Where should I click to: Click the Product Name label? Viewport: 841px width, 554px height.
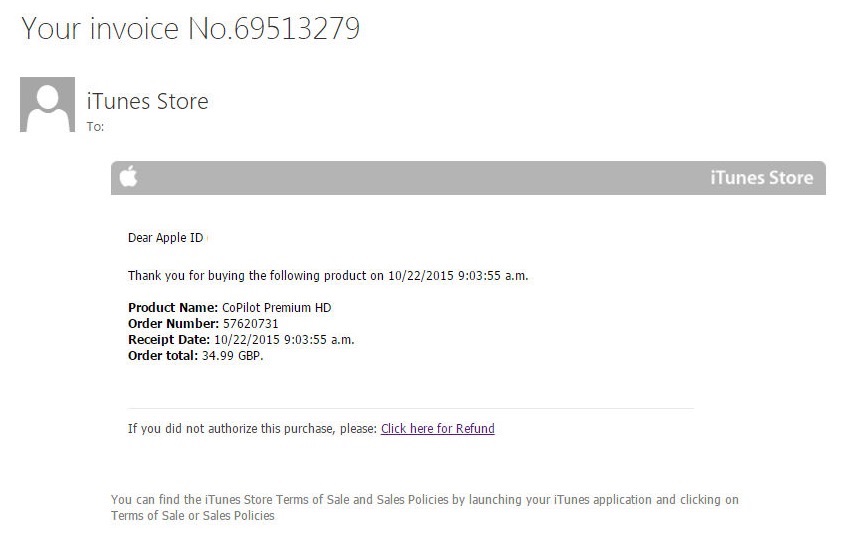[x=173, y=307]
